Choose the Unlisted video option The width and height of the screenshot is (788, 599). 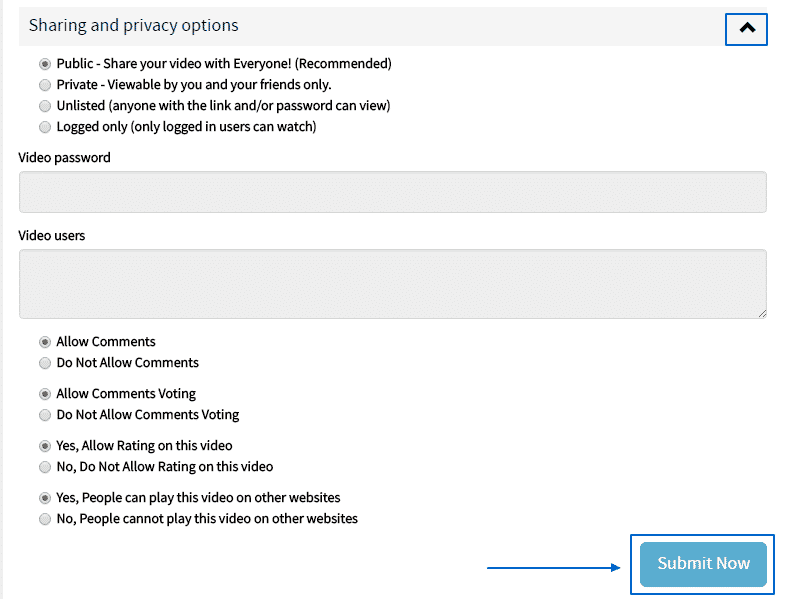[45, 106]
